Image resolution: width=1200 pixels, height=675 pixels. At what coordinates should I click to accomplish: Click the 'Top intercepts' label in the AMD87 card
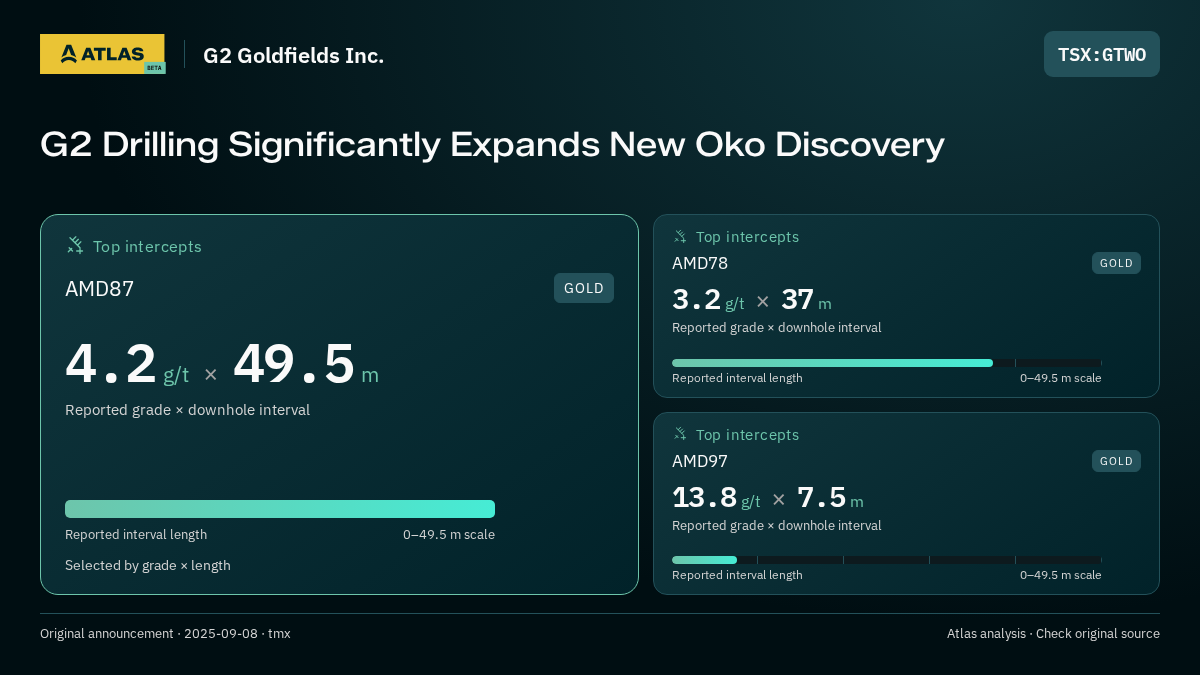click(147, 246)
